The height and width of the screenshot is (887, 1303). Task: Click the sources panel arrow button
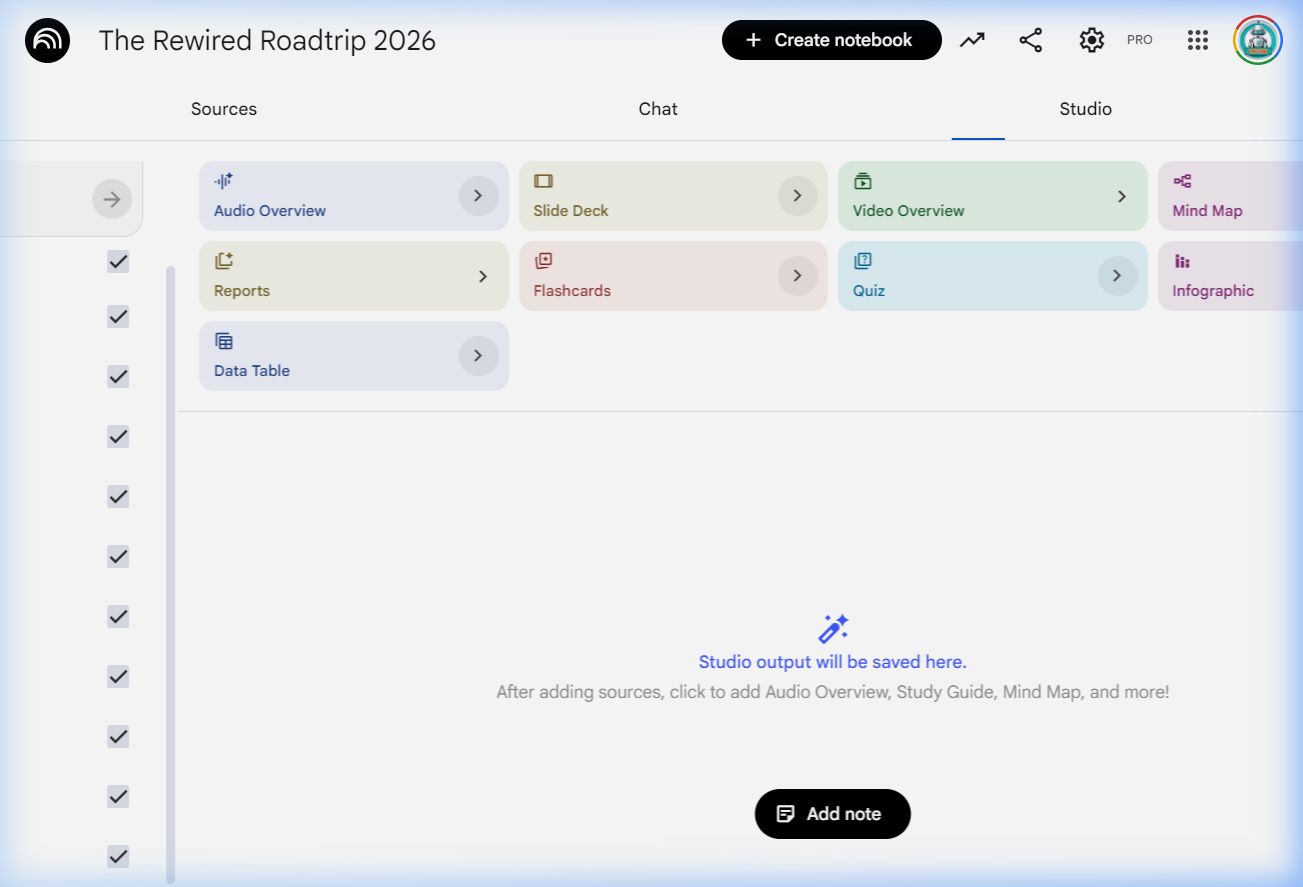[111, 199]
